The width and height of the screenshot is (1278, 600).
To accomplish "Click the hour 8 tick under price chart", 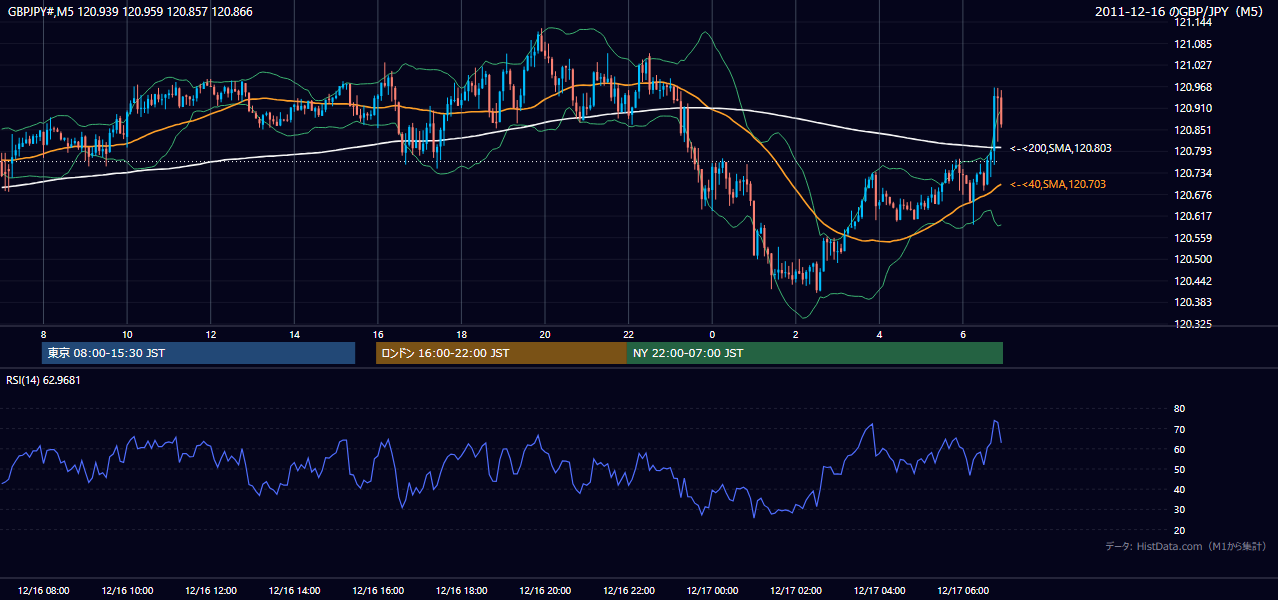I will (x=43, y=334).
